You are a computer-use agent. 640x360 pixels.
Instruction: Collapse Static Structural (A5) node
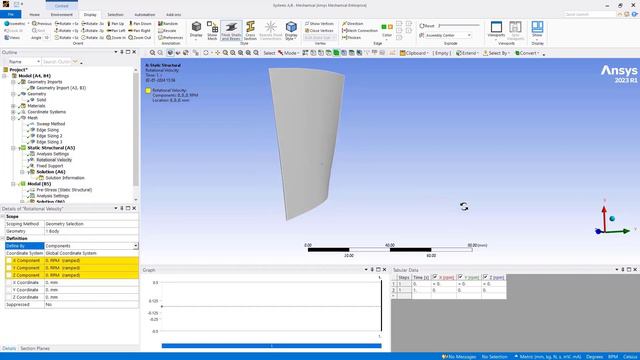point(13,148)
